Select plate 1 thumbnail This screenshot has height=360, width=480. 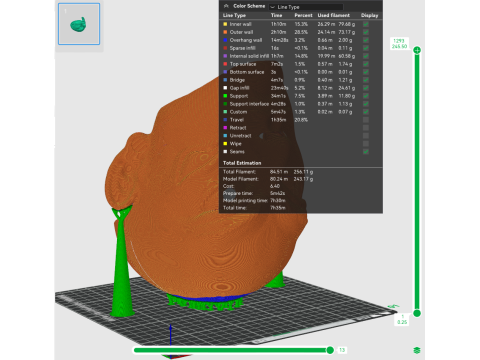point(79,24)
